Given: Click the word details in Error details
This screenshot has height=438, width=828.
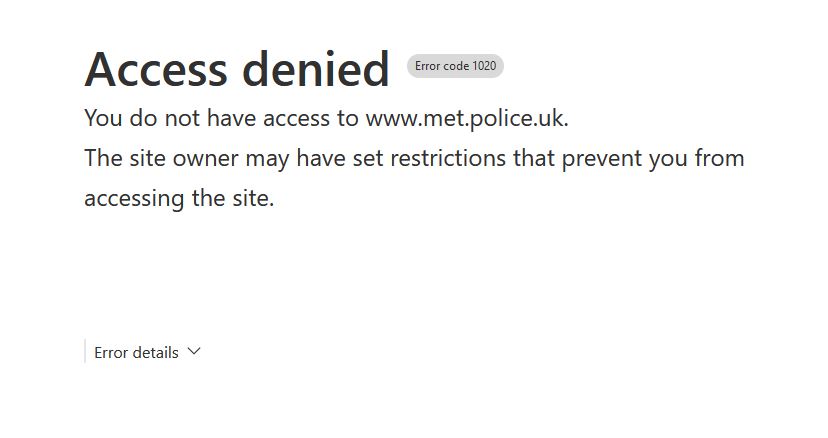Looking at the screenshot, I should [x=155, y=352].
